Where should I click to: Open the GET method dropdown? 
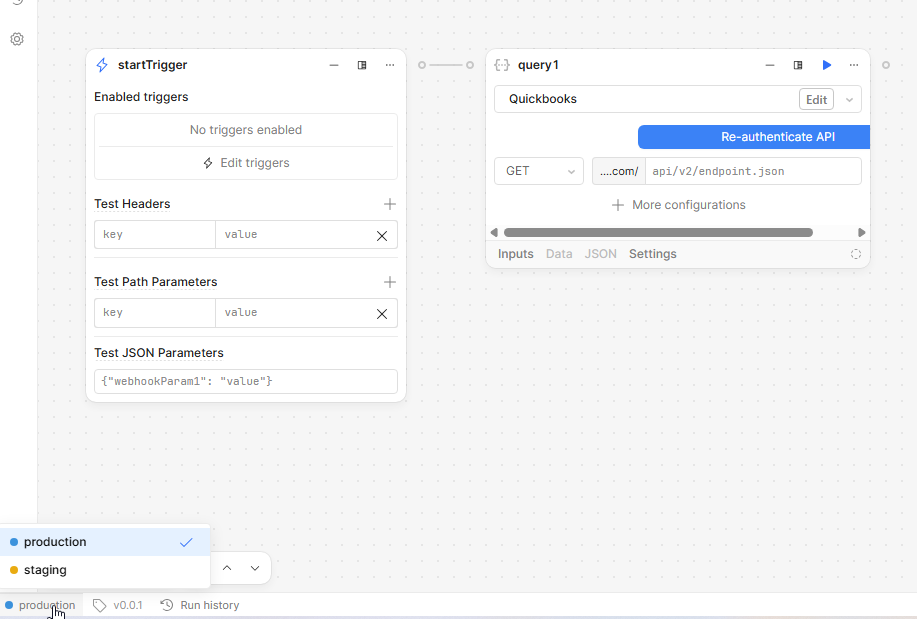[x=539, y=171]
